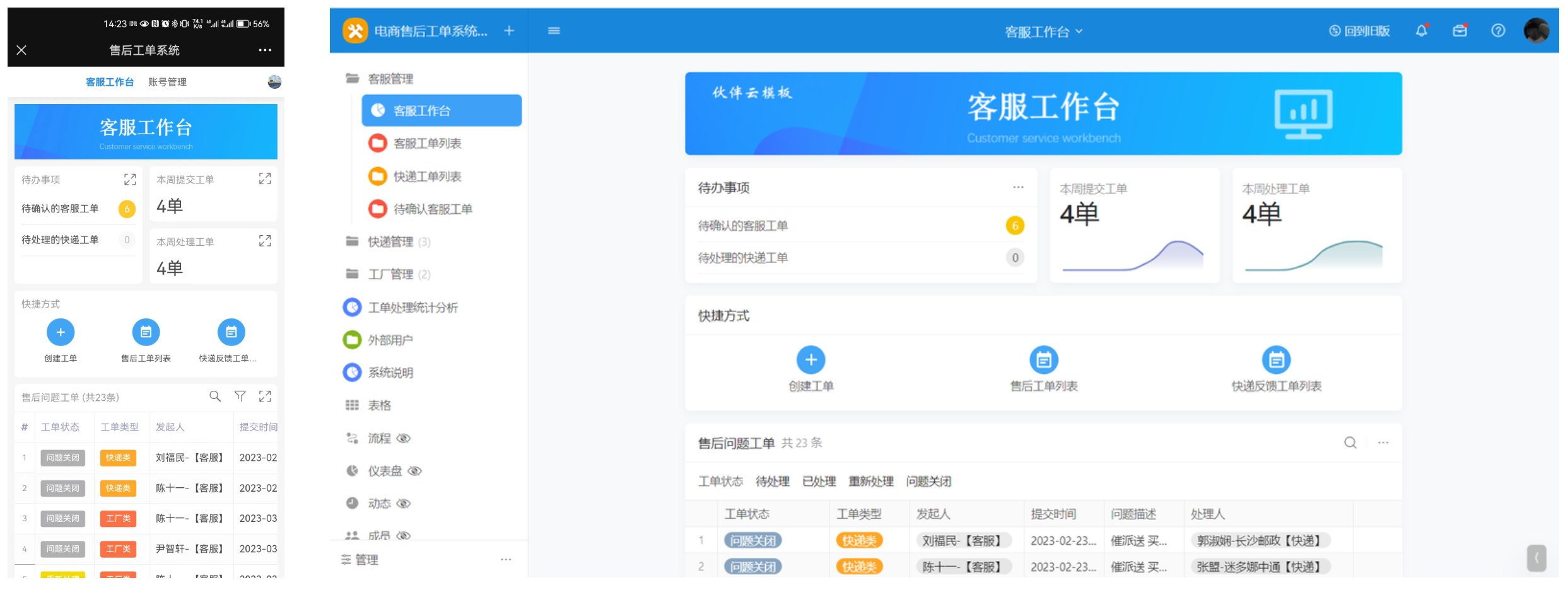Open the 客服工作台 header dropdown

[x=1043, y=32]
